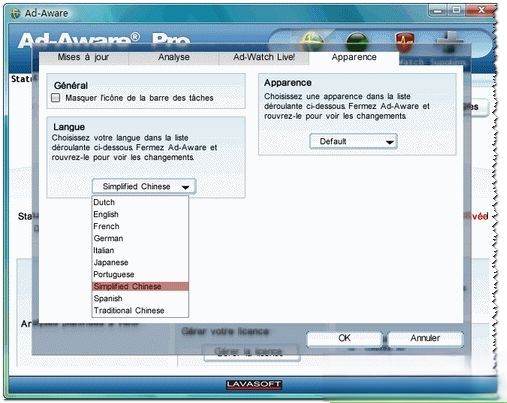Click the Annuler button
This screenshot has height=403, width=507.
tap(425, 338)
